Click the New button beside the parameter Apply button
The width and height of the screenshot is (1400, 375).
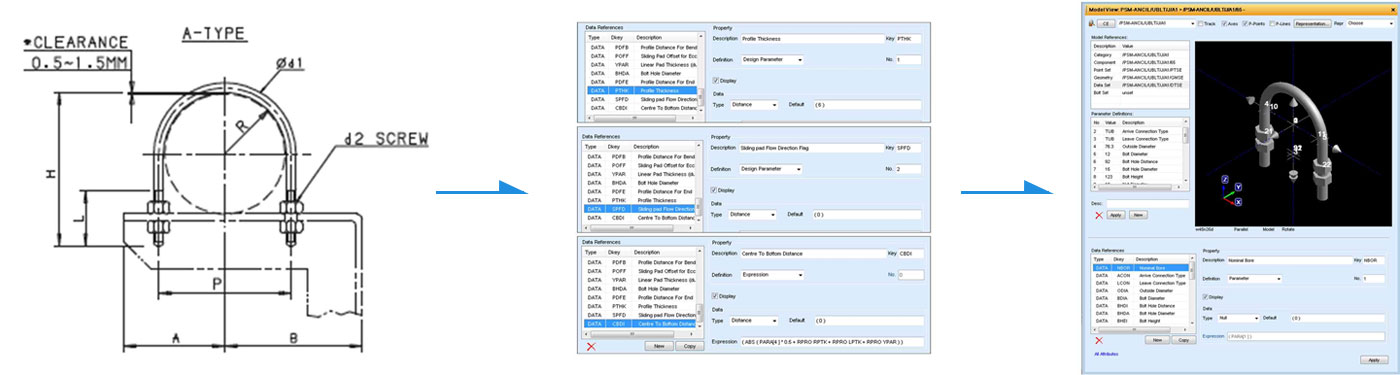click(1138, 215)
